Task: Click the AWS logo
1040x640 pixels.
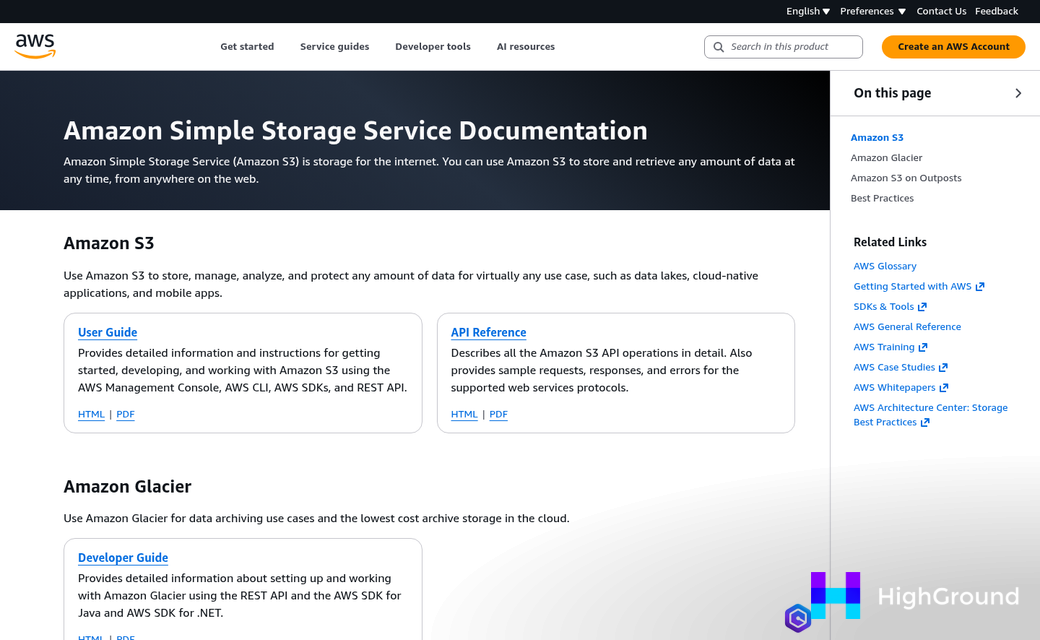Action: click(x=35, y=45)
